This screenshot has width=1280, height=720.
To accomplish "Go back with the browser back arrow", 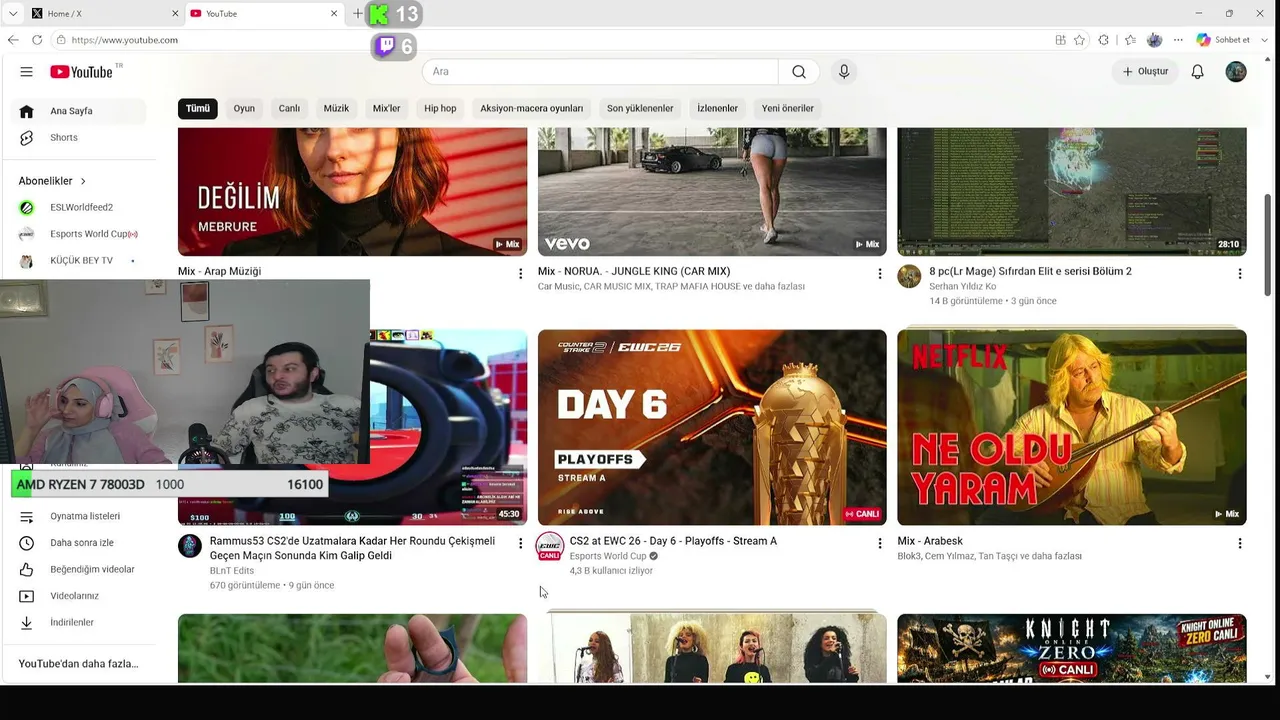I will [x=13, y=40].
